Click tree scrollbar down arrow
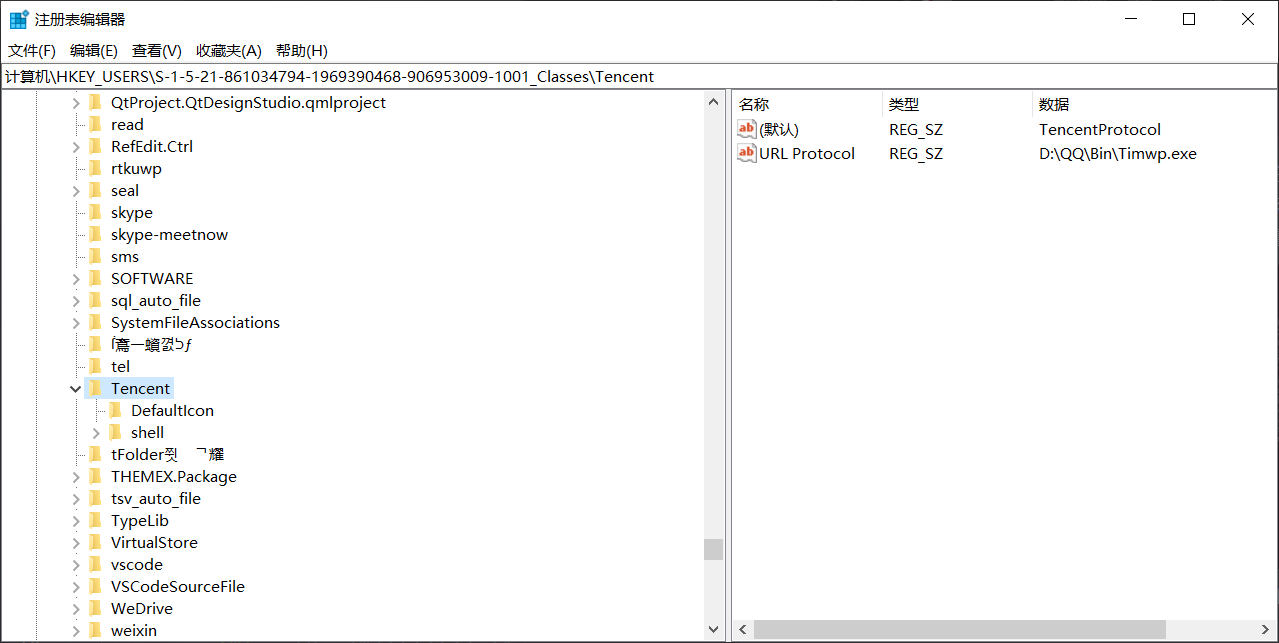 point(713,629)
